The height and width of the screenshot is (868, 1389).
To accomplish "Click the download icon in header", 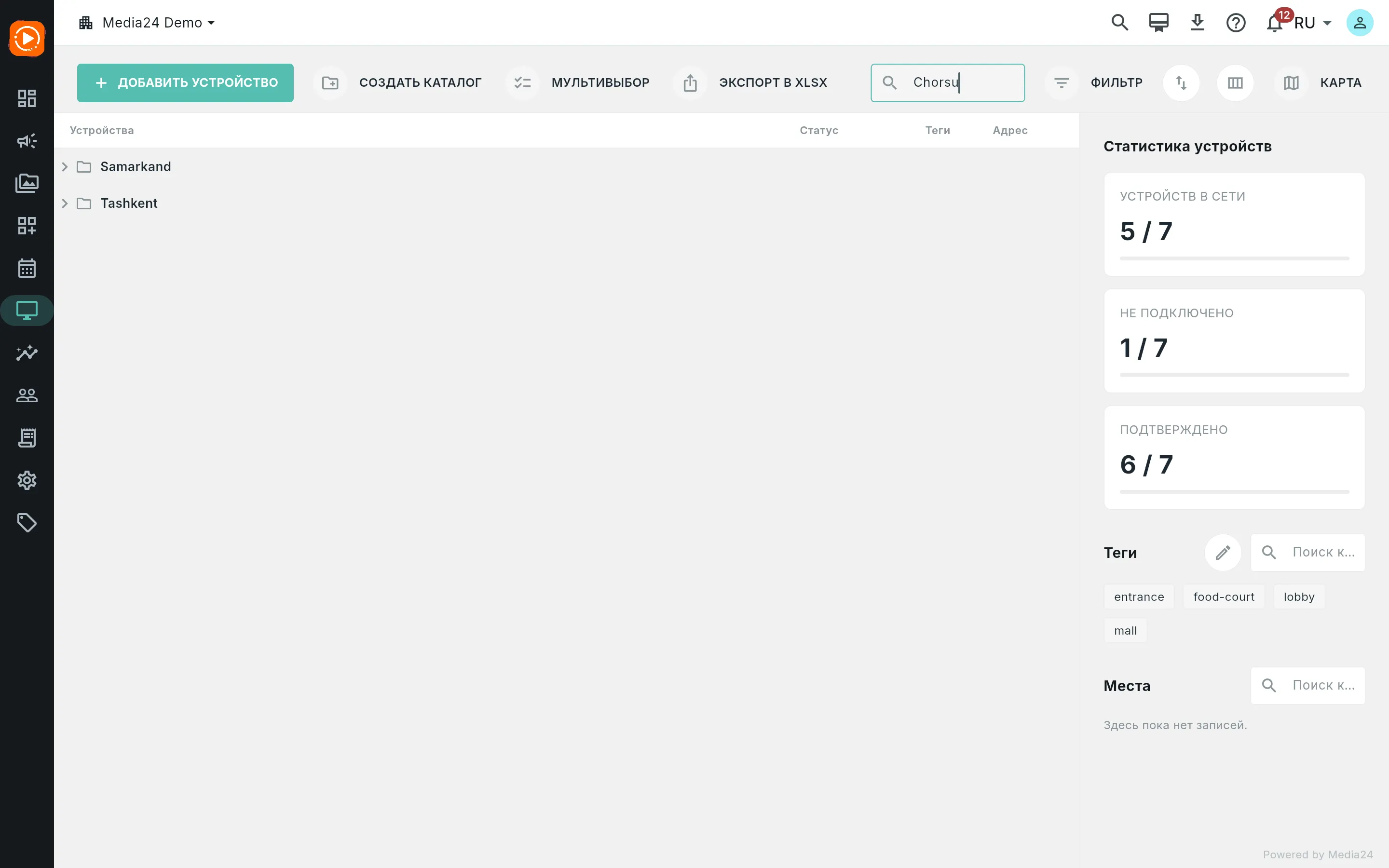I will [x=1198, y=23].
